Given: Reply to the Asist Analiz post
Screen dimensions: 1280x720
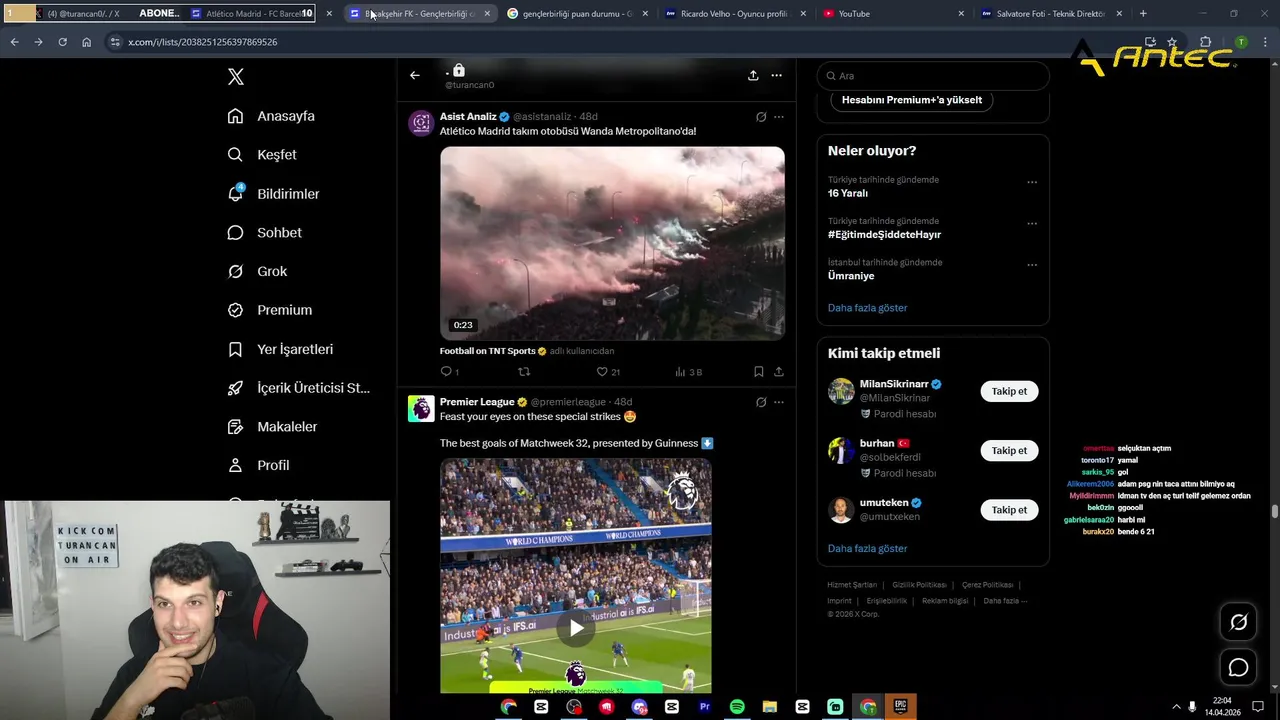Looking at the screenshot, I should click(x=449, y=371).
